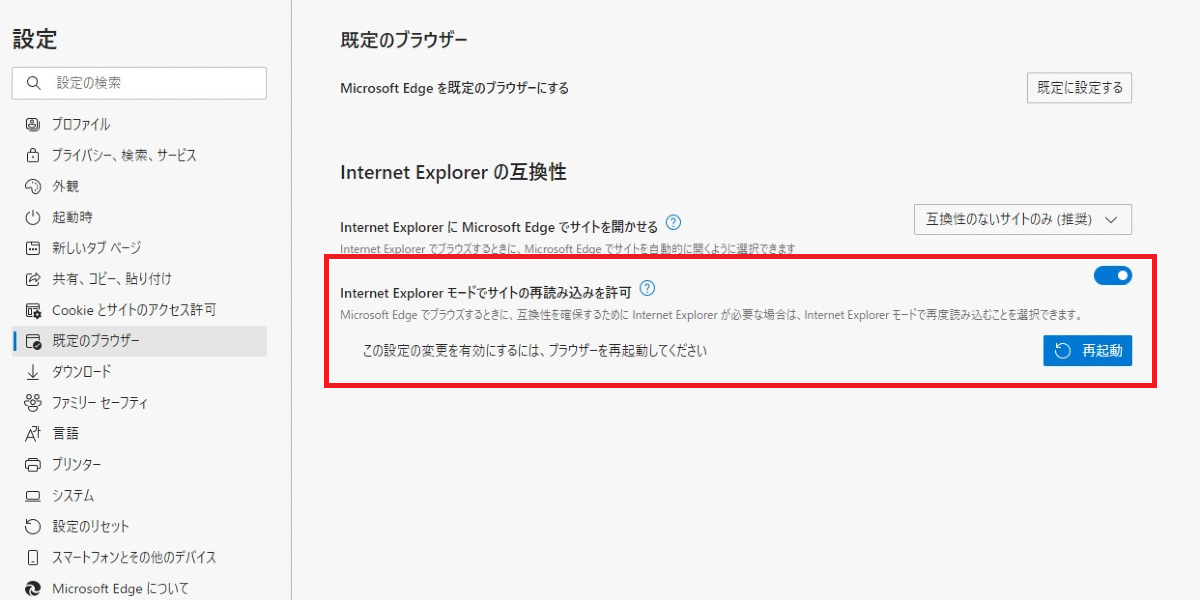Click the printer icon
The width and height of the screenshot is (1200, 600).
[x=33, y=465]
